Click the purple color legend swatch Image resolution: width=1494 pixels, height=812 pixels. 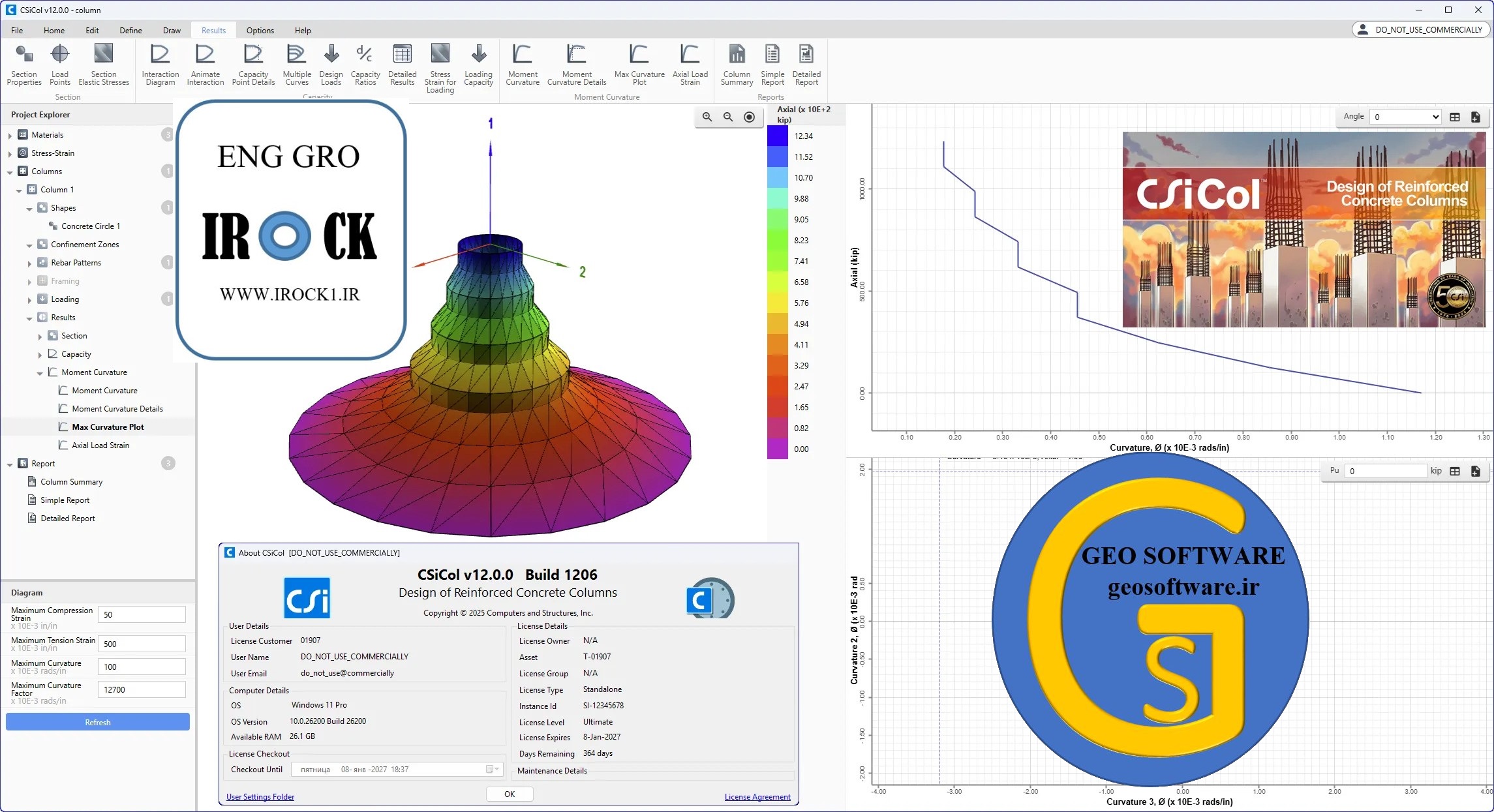tap(777, 449)
